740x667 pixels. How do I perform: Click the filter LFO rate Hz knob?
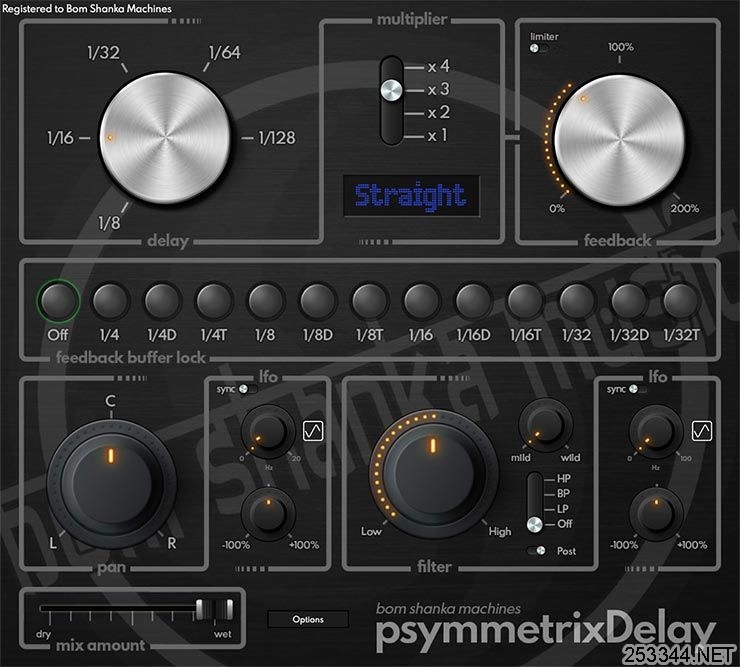coord(656,431)
